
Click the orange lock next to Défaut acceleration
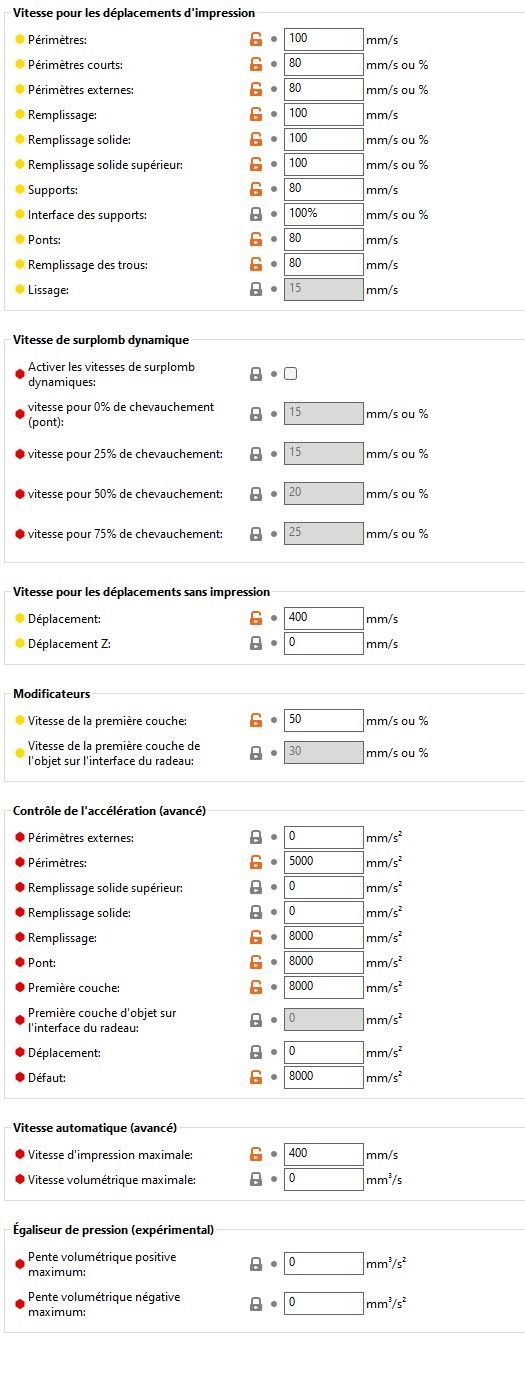(x=256, y=1078)
